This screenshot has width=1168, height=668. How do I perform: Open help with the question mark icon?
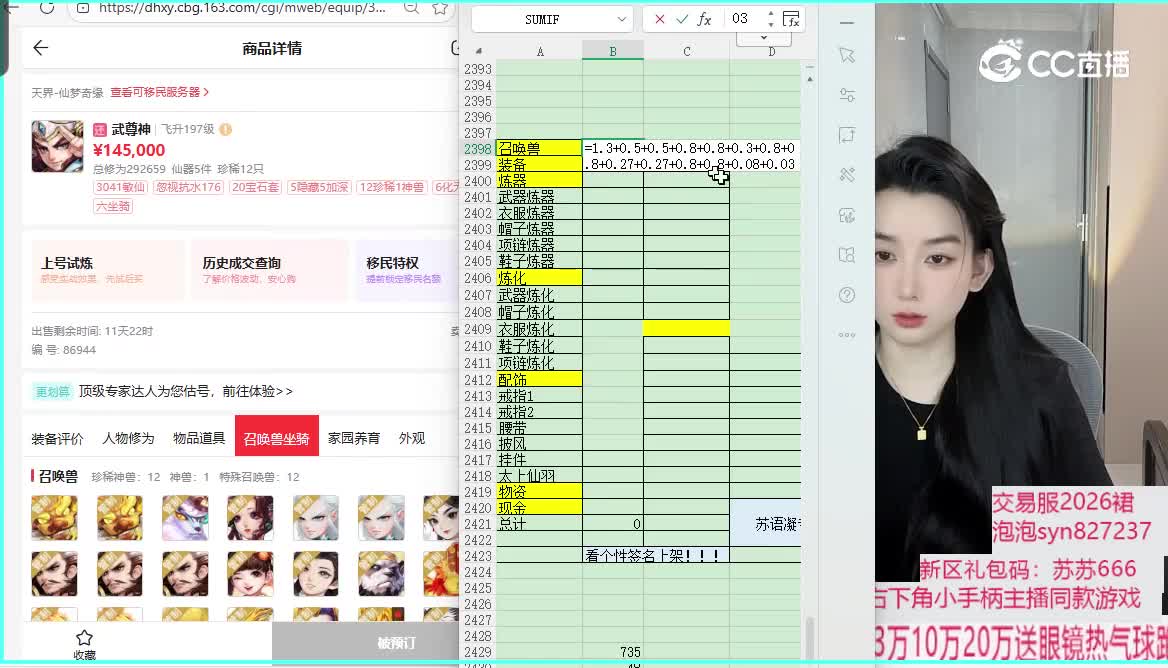click(x=847, y=295)
